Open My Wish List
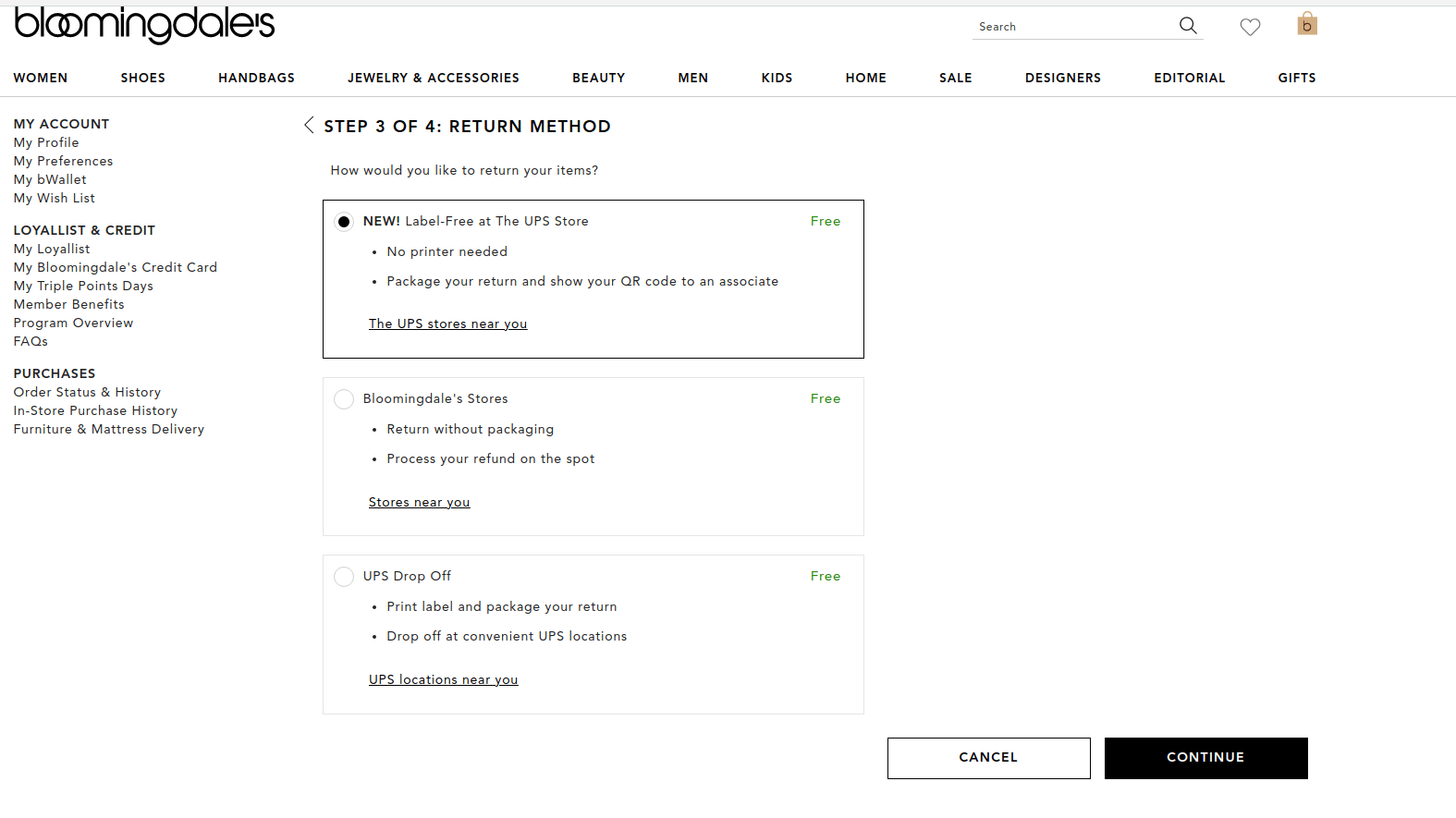Image resolution: width=1456 pixels, height=818 pixels. pos(54,198)
